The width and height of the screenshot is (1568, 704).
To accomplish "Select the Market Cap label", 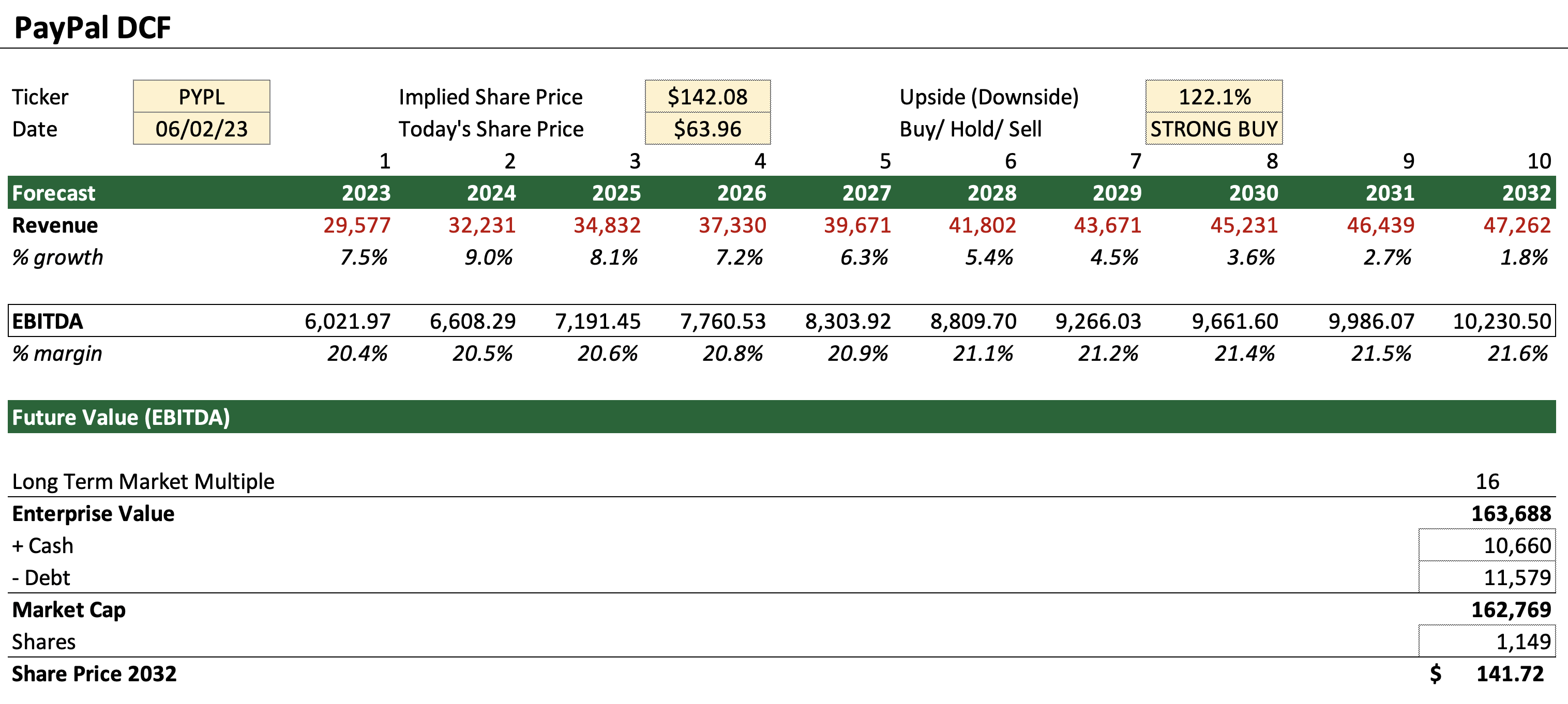I will pos(69,610).
